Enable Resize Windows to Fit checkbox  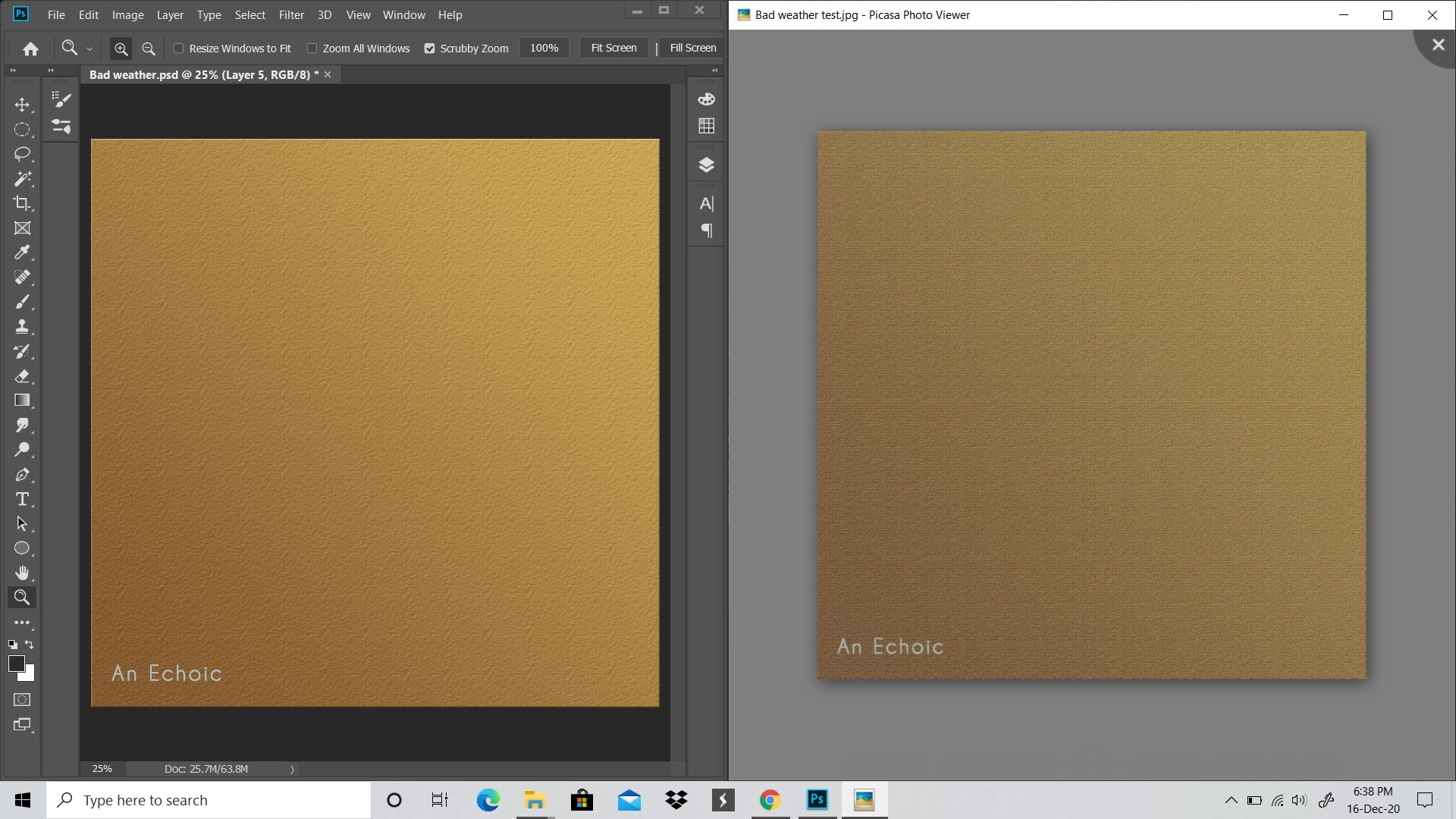pos(179,49)
